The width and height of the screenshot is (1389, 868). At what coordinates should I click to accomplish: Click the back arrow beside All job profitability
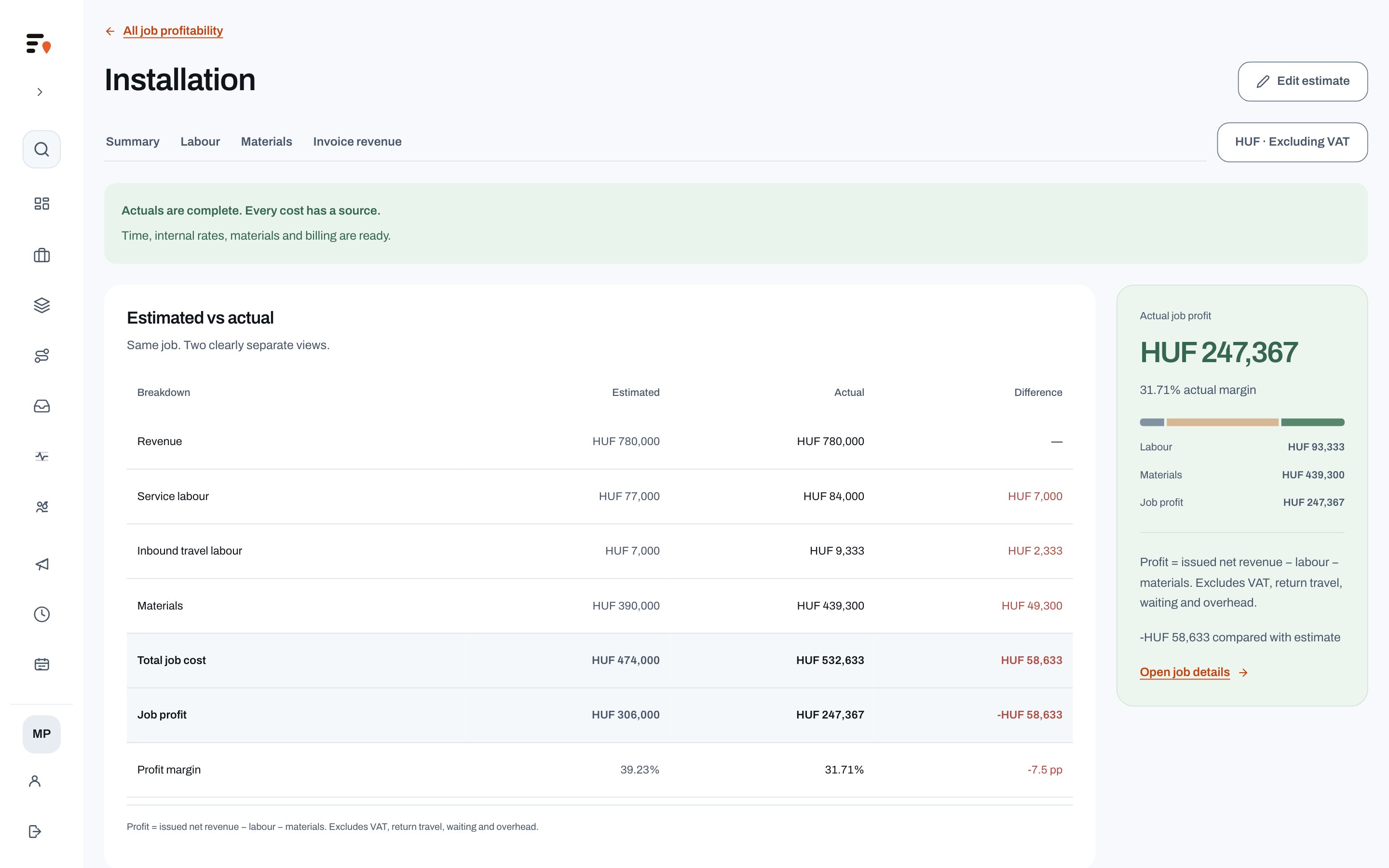pos(110,31)
